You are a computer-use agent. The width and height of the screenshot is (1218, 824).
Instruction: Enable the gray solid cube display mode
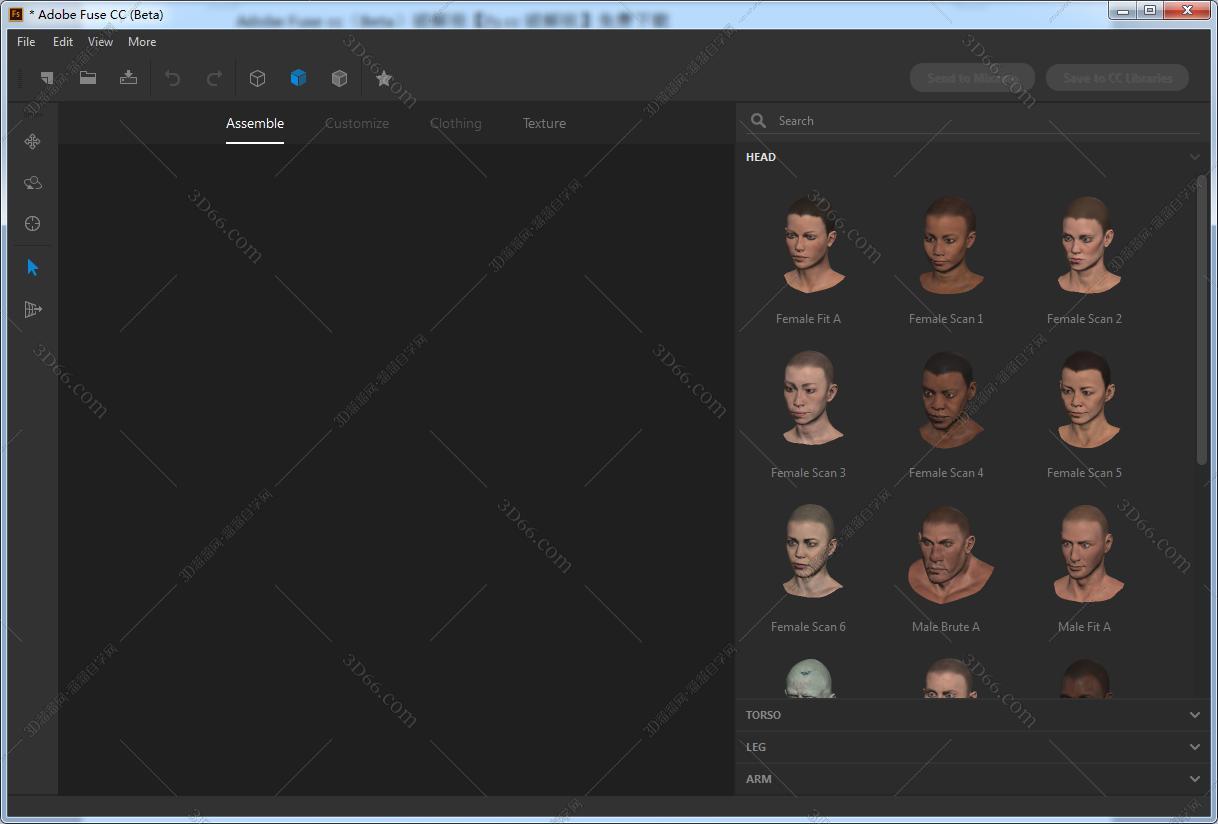339,78
